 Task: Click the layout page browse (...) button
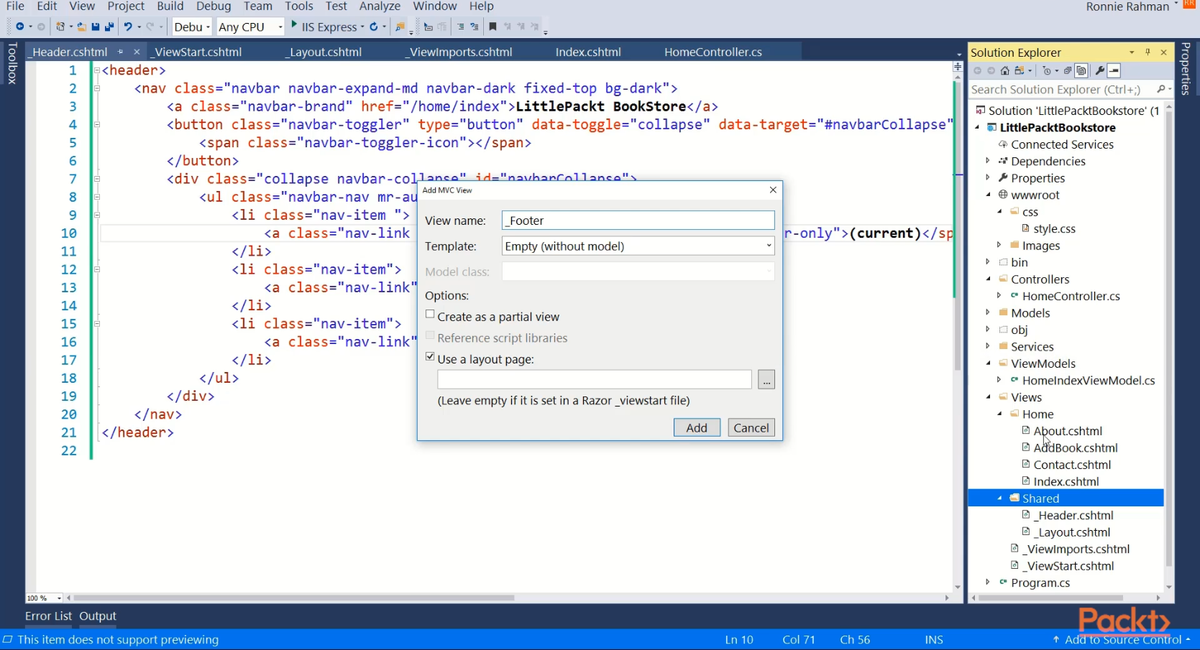click(x=766, y=380)
